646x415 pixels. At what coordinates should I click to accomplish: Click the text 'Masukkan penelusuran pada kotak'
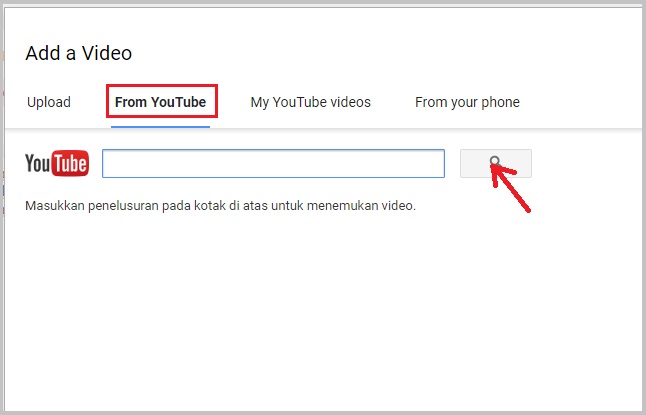click(x=126, y=205)
